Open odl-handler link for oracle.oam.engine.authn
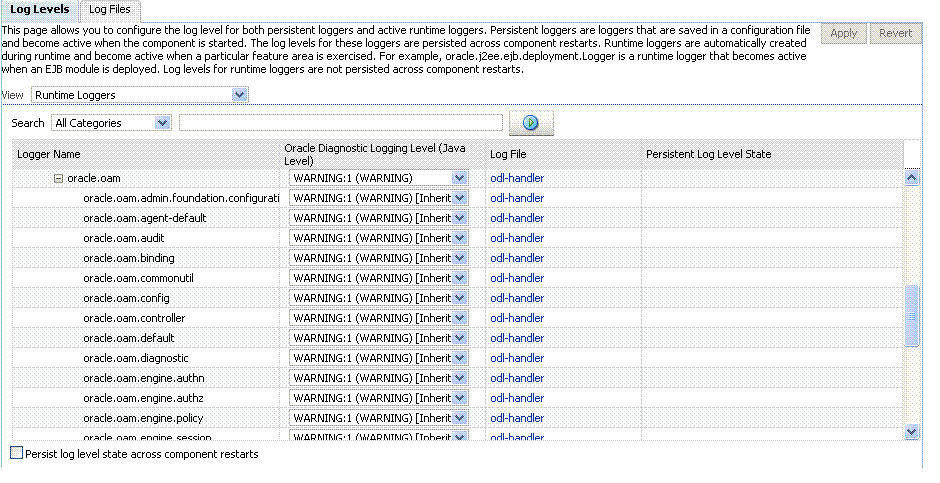 click(517, 378)
